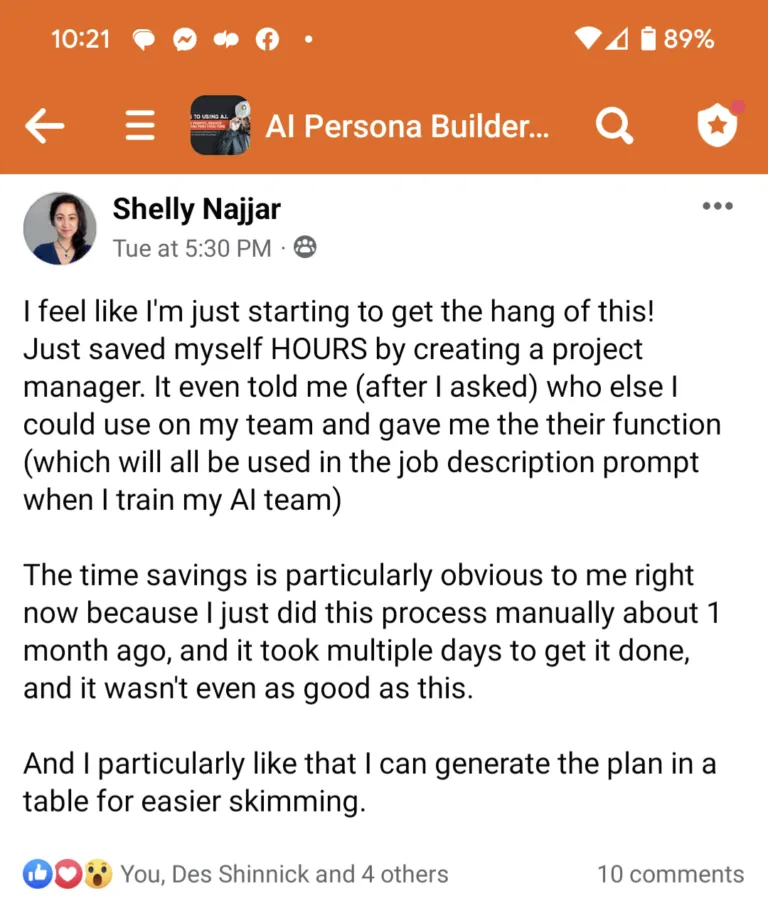Image resolution: width=768 pixels, height=906 pixels.
Task: Tap the group audience privacy icon
Action: pos(305,247)
